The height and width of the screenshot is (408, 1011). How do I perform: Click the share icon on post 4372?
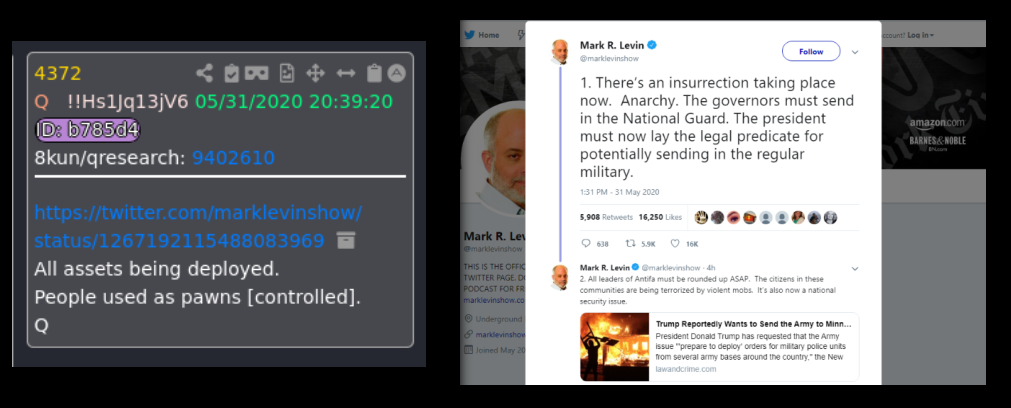(x=204, y=73)
